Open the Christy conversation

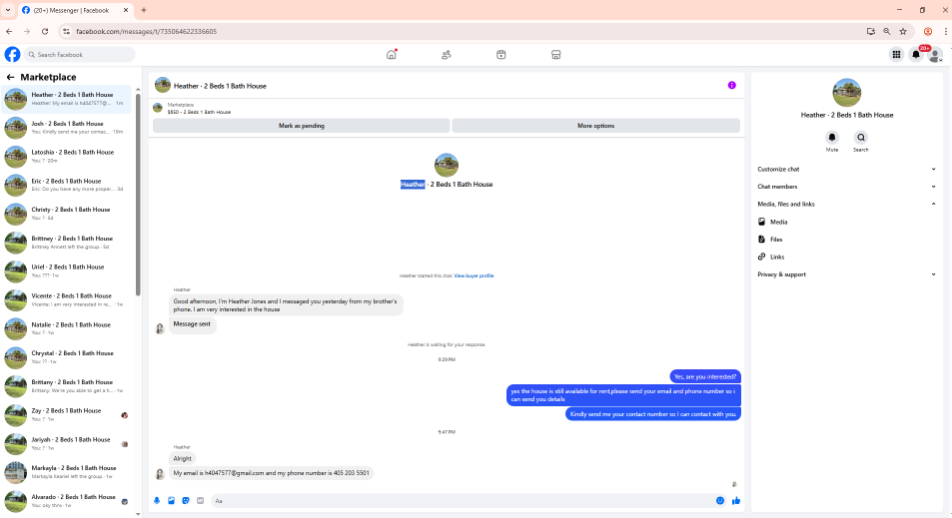pos(66,214)
